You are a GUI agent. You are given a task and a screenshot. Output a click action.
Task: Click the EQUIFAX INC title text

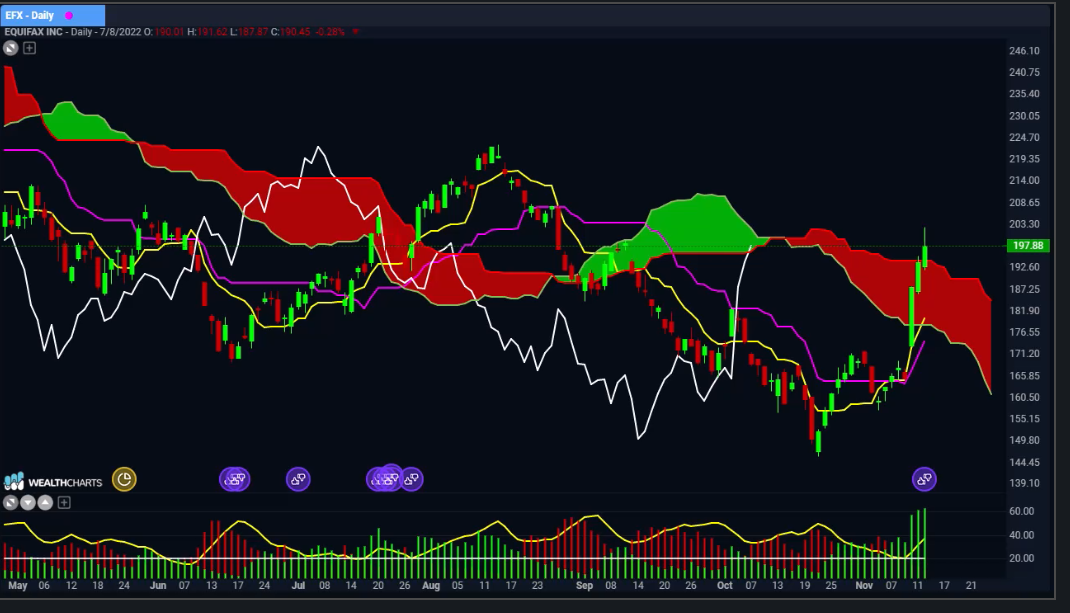tap(34, 32)
